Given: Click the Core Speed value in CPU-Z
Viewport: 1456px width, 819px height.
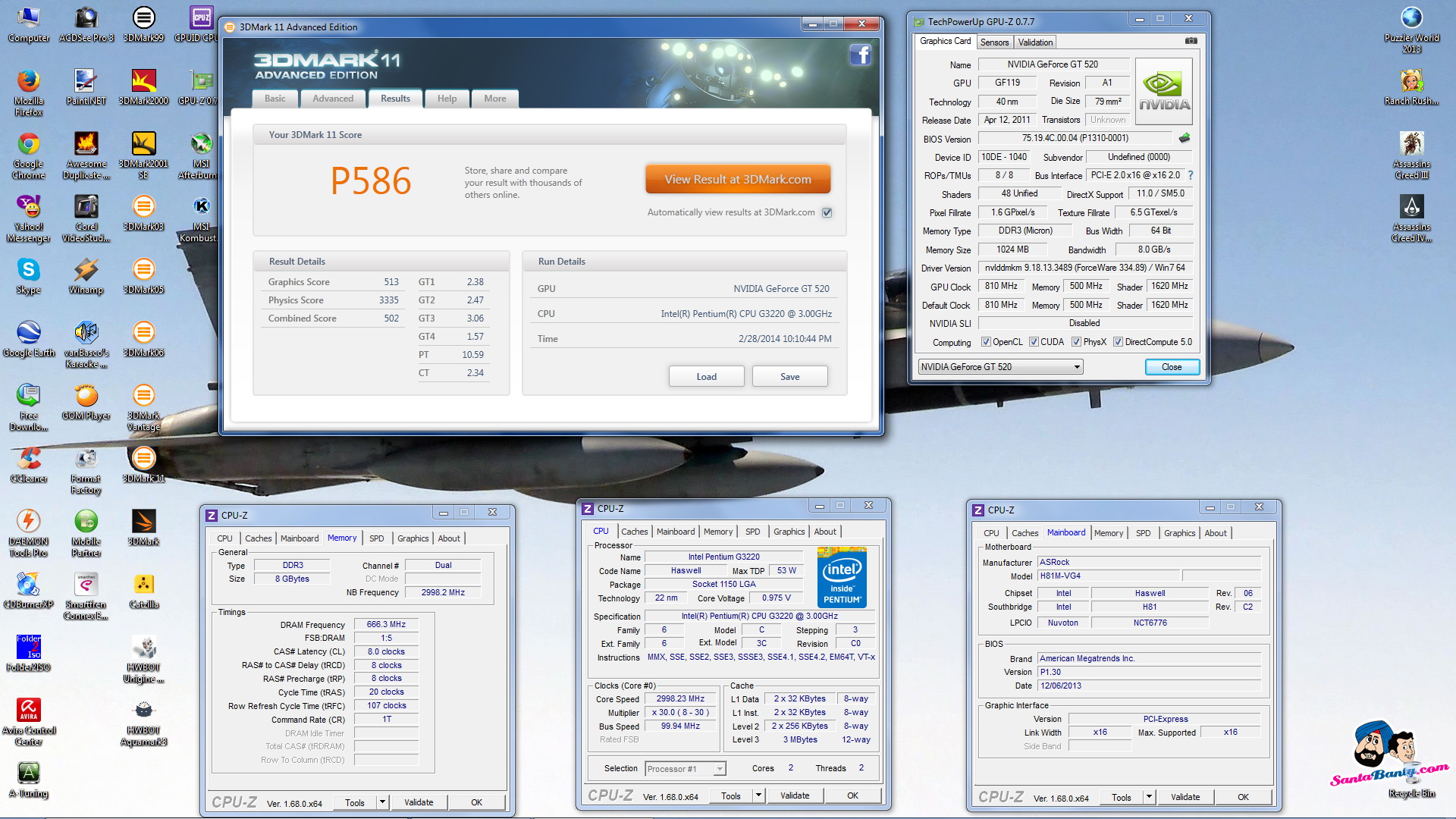Looking at the screenshot, I should point(680,699).
